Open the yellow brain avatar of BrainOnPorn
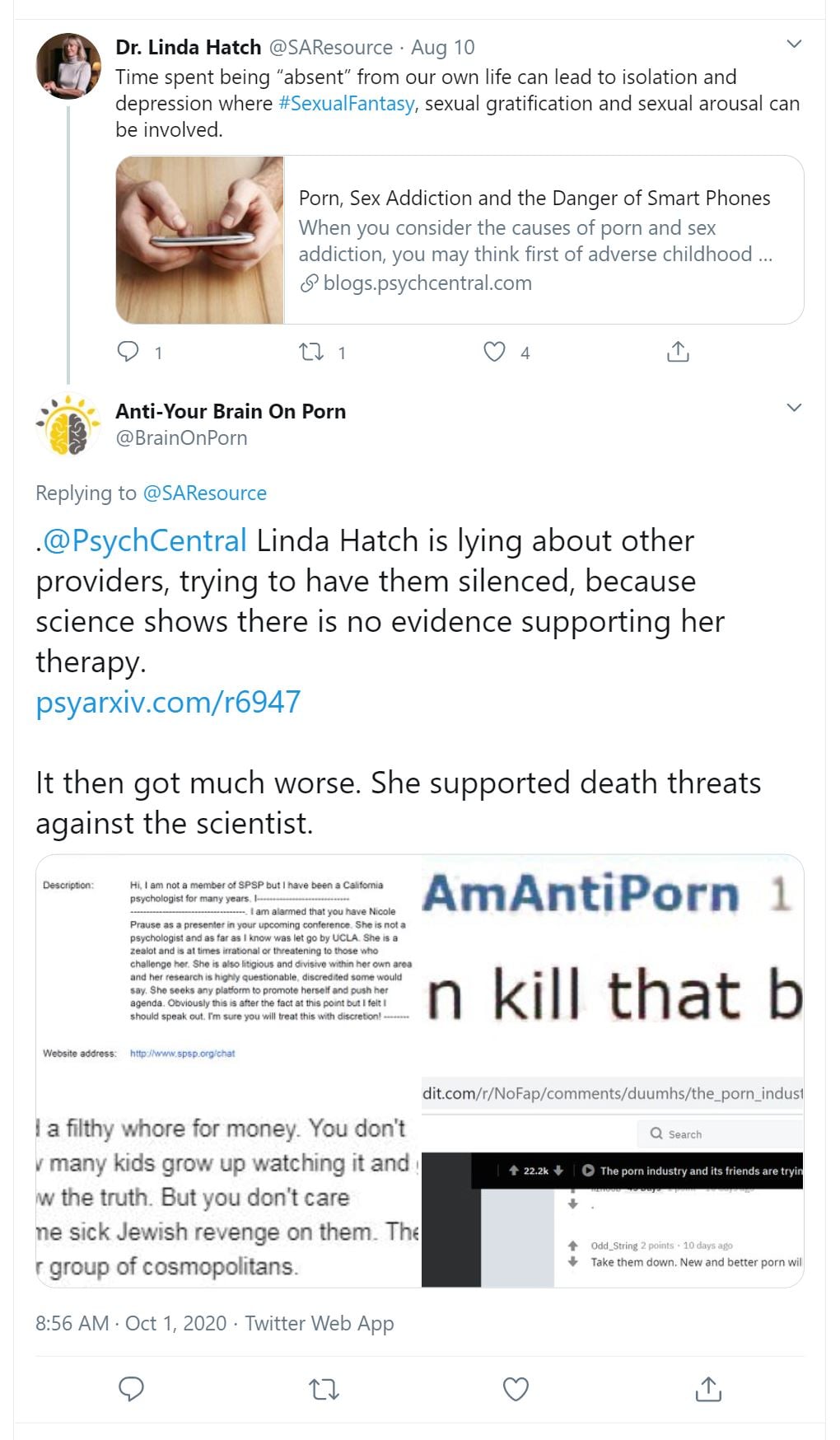The height and width of the screenshot is (1440, 840). click(68, 425)
